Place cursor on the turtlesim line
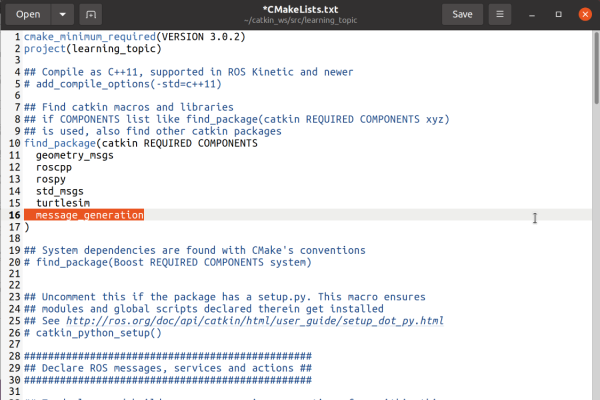The width and height of the screenshot is (600, 400). [x=62, y=203]
